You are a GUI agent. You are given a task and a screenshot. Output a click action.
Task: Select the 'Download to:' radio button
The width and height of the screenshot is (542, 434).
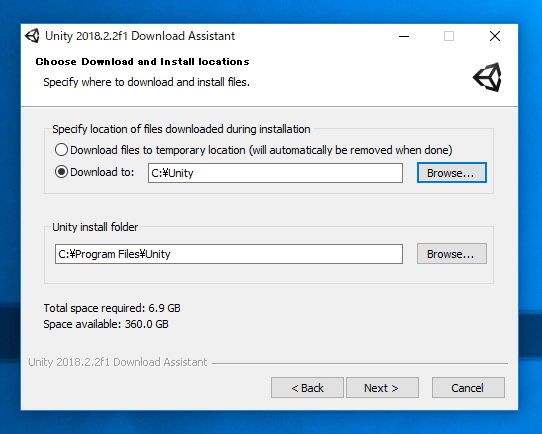tap(61, 172)
